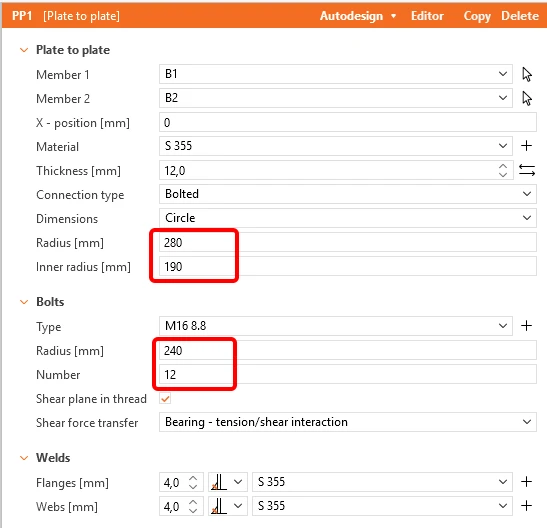The width and height of the screenshot is (547, 528).
Task: Click the Delete button in the header
Action: point(520,16)
